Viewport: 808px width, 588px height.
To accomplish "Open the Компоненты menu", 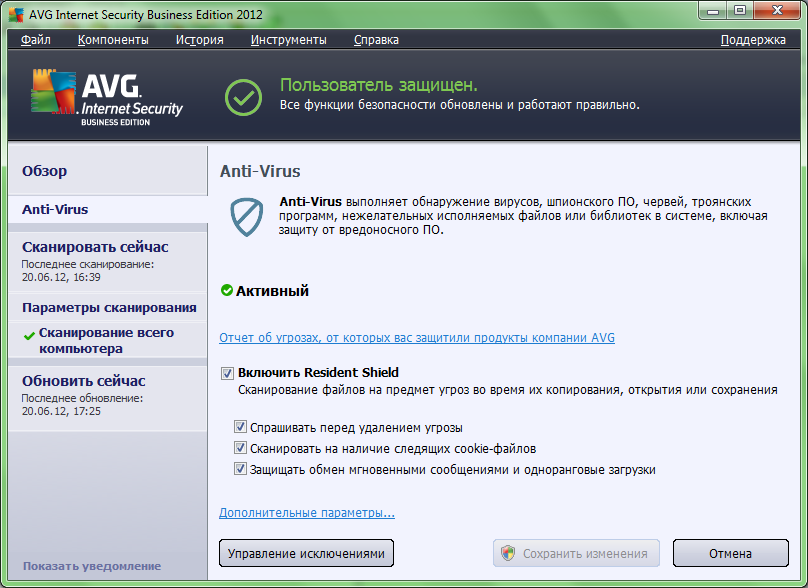I will (x=113, y=40).
